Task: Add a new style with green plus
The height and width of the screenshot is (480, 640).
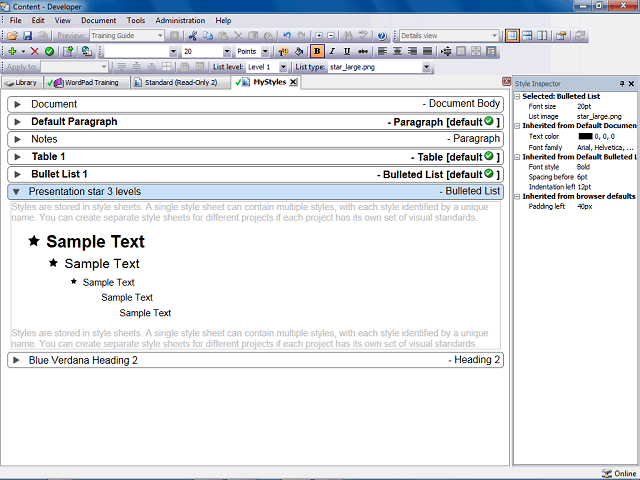Action: click(x=12, y=51)
